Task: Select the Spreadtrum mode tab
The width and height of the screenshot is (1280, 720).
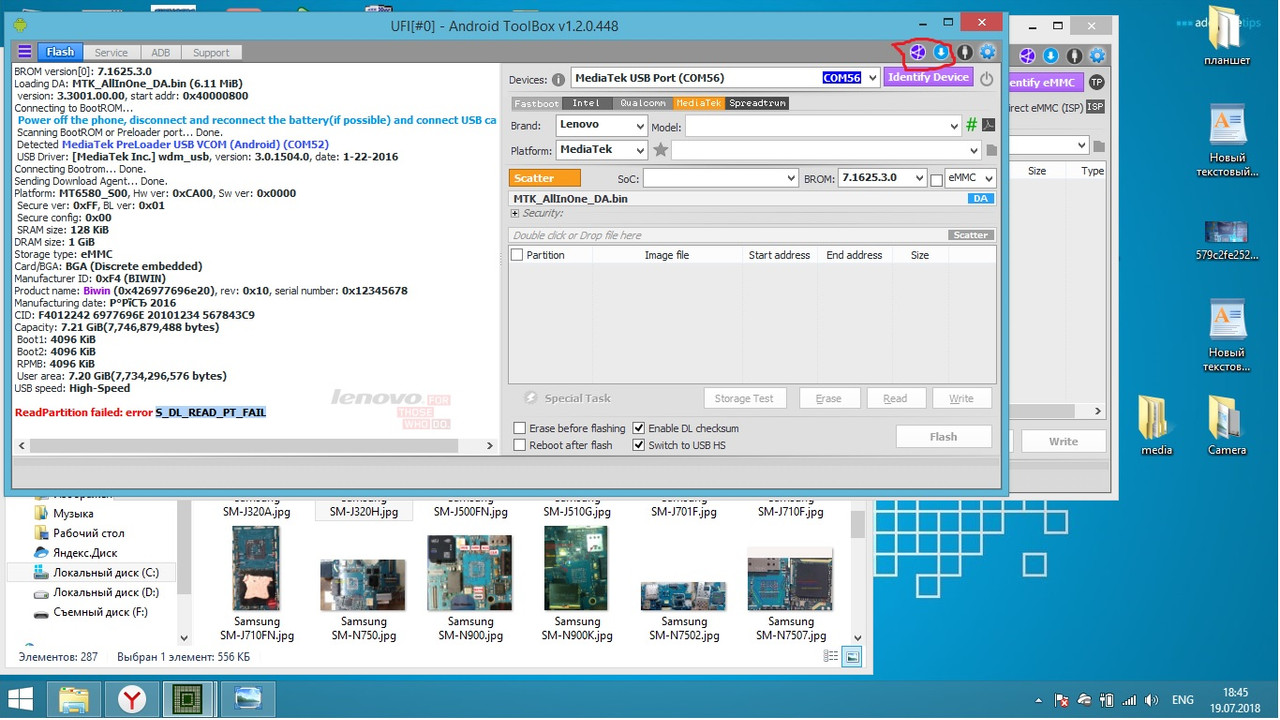Action: point(757,103)
